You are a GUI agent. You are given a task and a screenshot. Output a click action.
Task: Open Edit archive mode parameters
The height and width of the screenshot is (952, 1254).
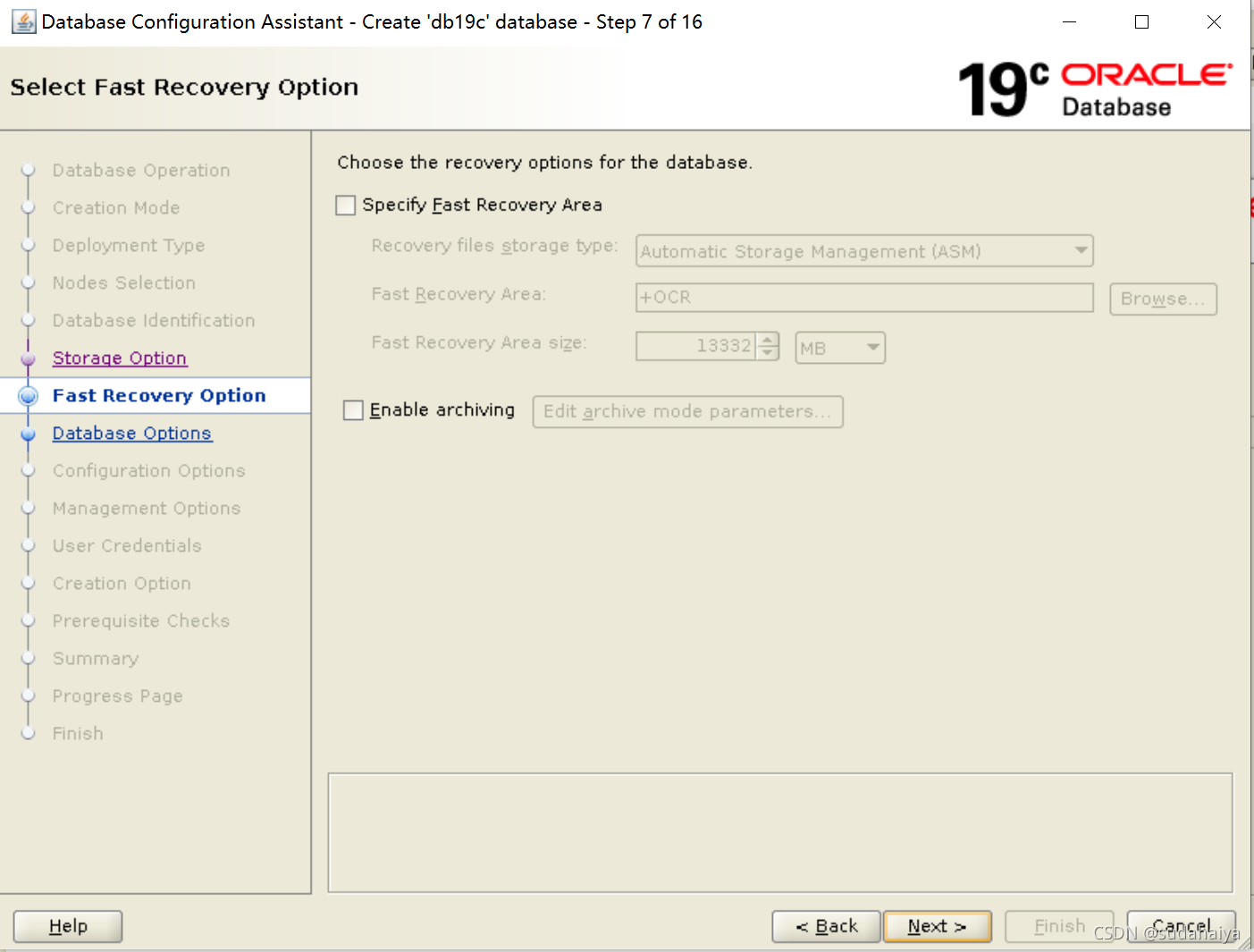(x=687, y=411)
